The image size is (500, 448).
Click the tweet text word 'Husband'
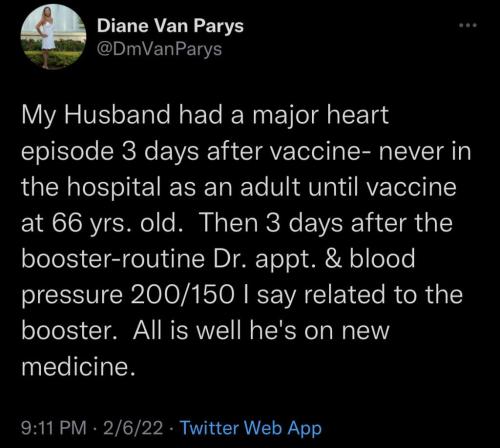(x=117, y=115)
